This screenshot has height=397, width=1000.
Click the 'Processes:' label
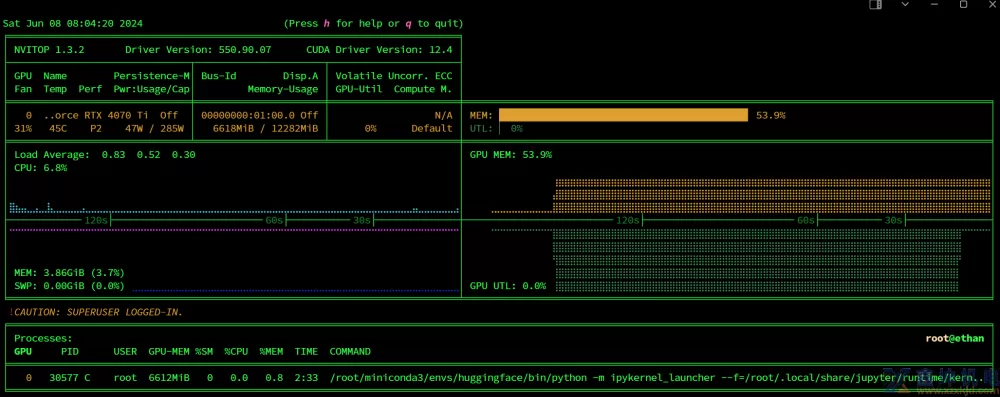[43, 338]
